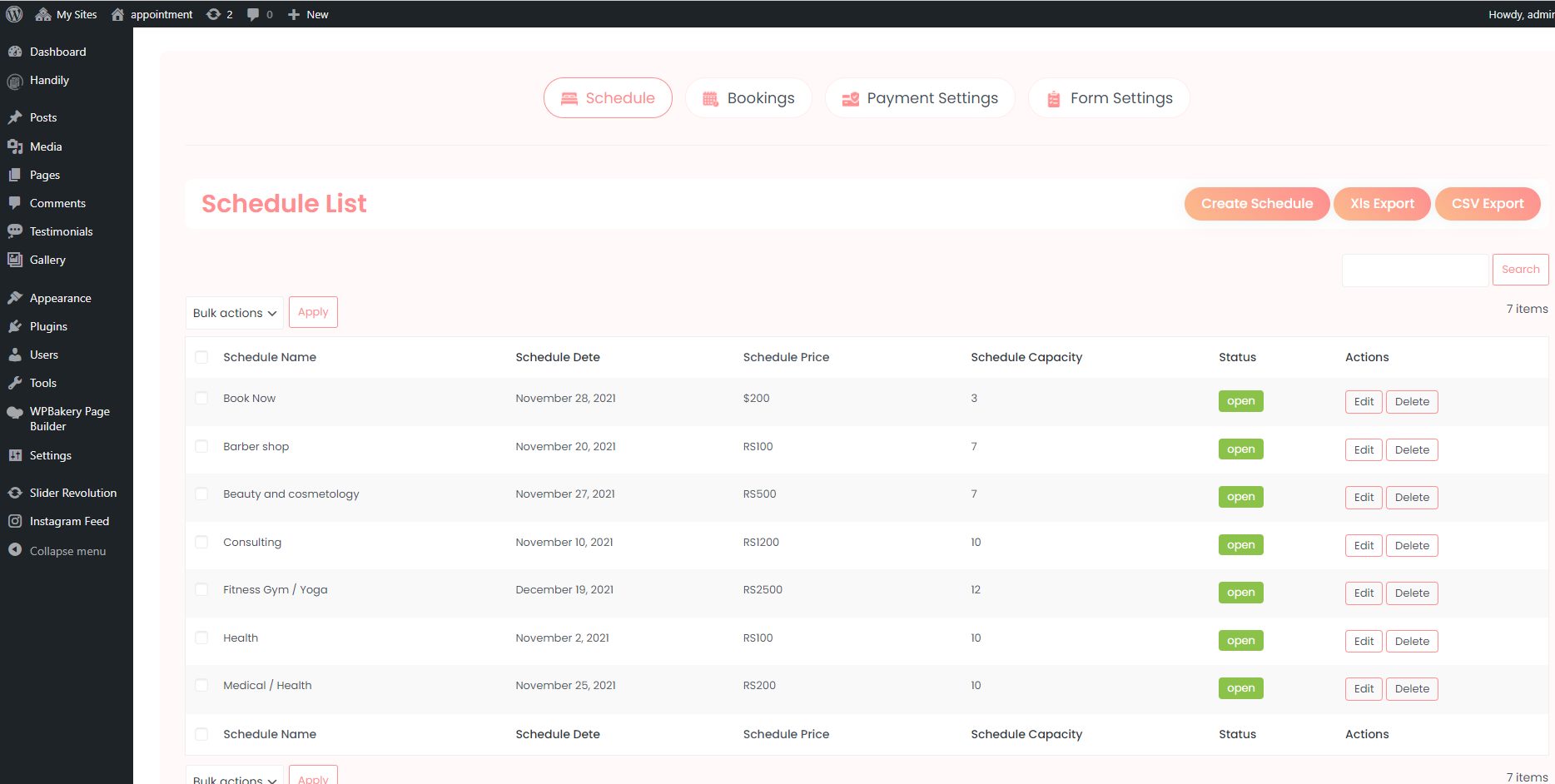Open Testimonials in the sidebar

coord(61,231)
